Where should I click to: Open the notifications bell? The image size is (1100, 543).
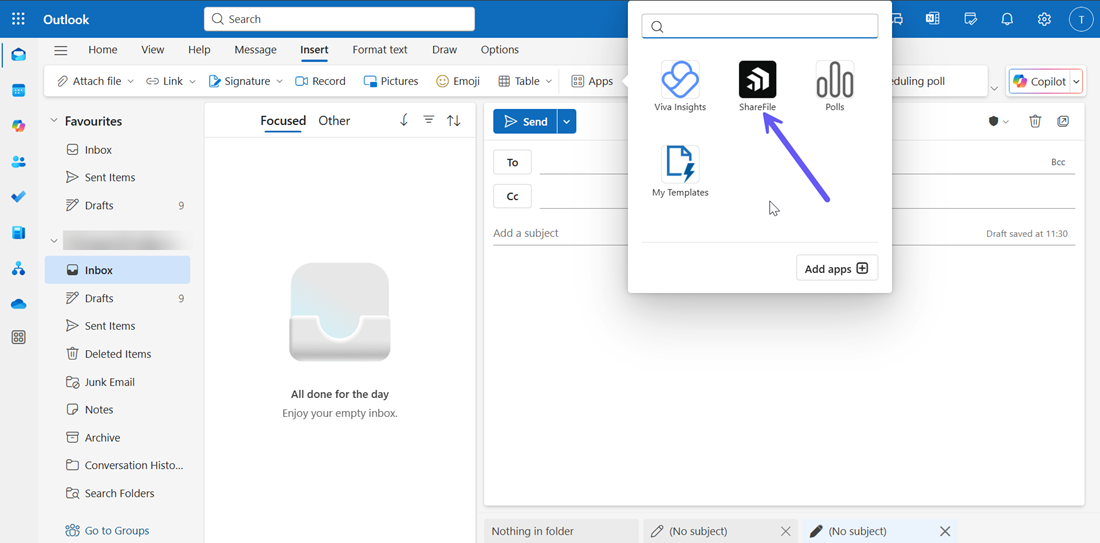tap(1007, 19)
